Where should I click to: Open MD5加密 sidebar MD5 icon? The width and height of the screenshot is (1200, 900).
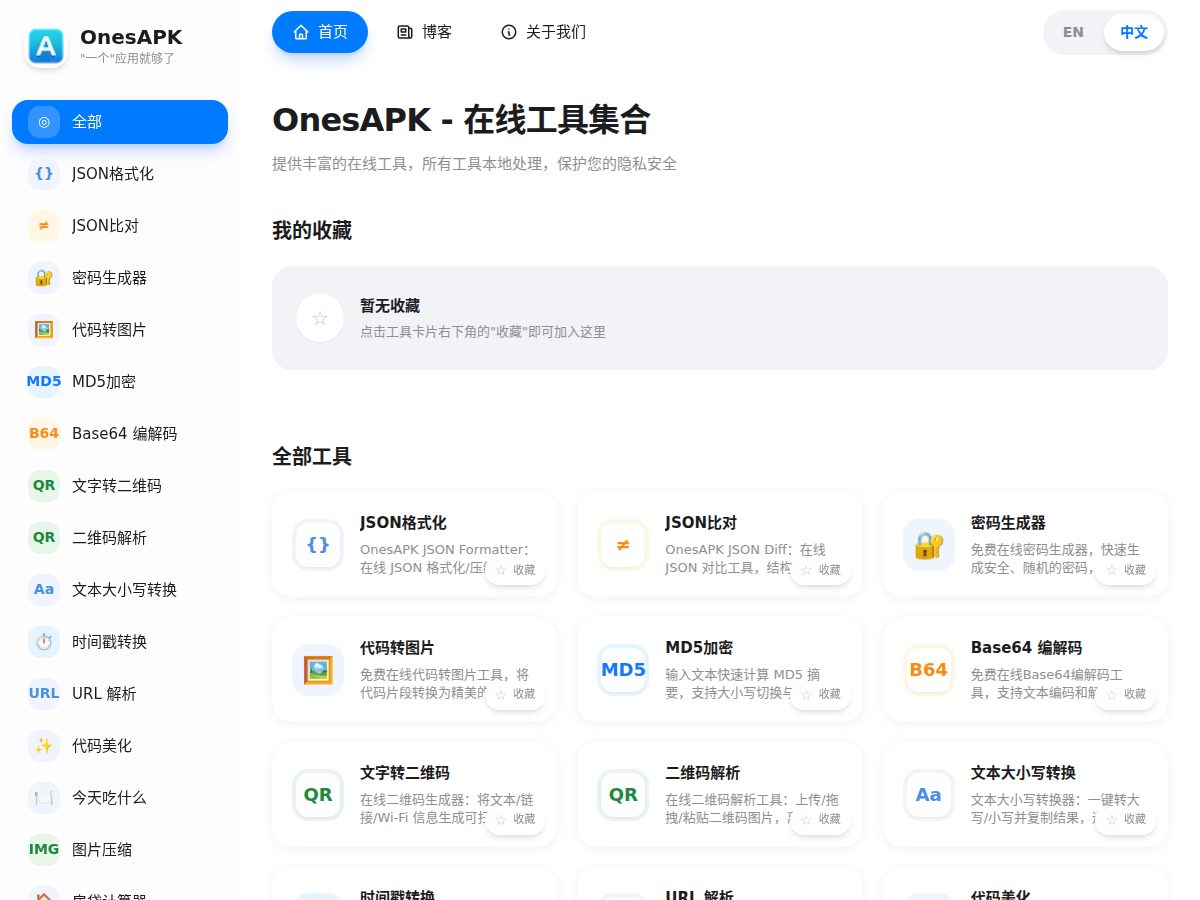(44, 382)
